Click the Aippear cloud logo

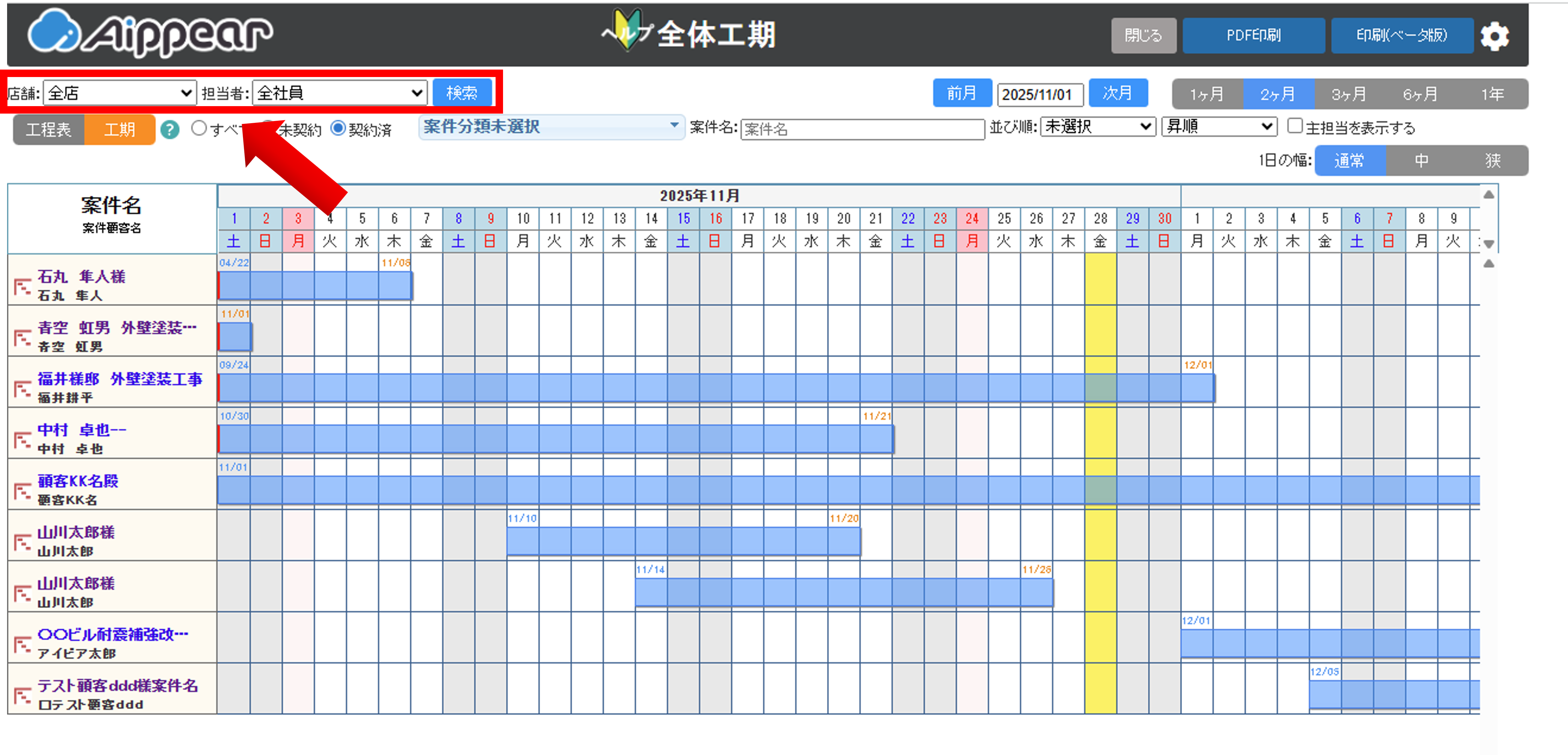pyautogui.click(x=54, y=32)
